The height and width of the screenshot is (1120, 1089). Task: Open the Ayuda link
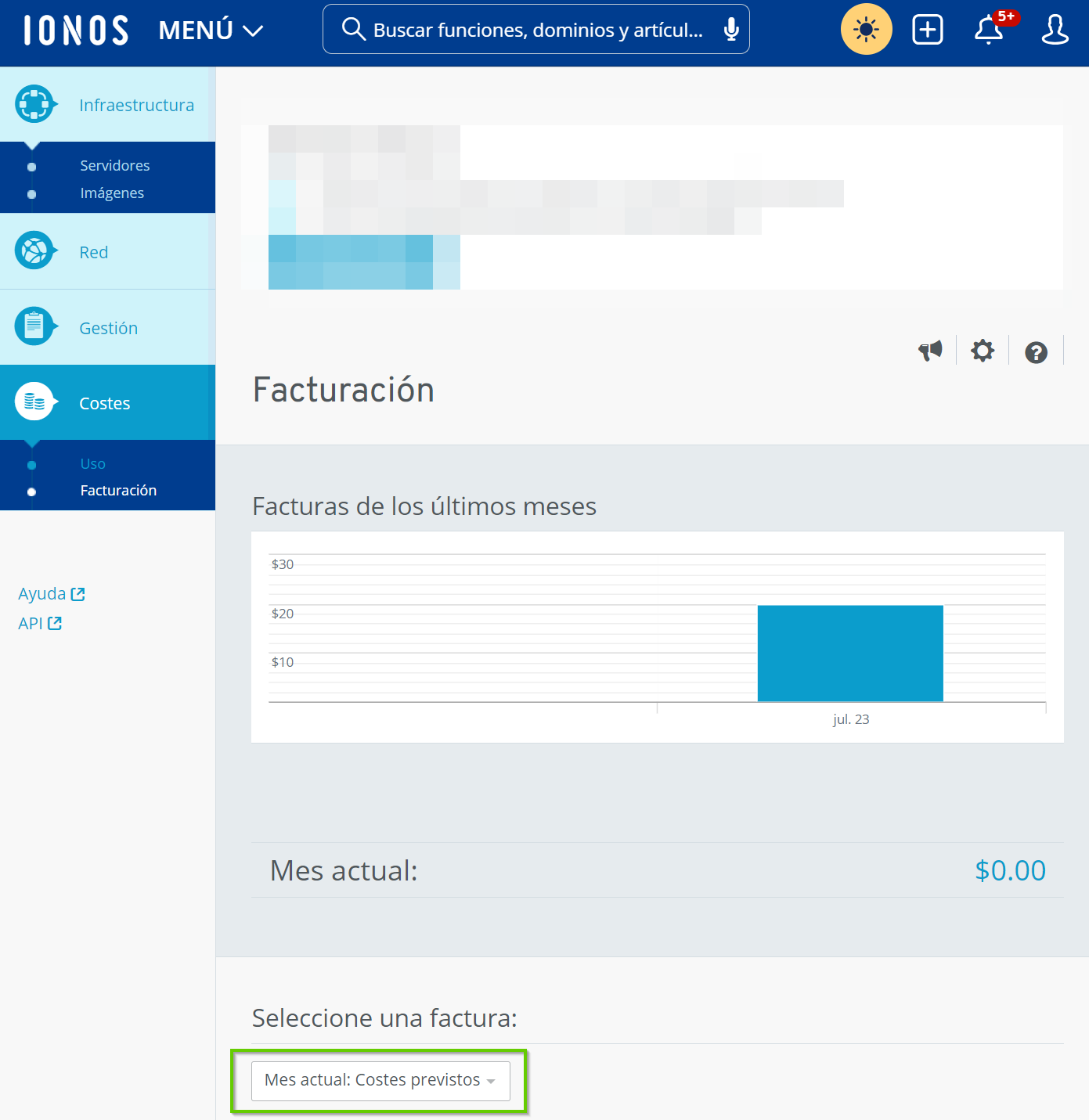52,594
